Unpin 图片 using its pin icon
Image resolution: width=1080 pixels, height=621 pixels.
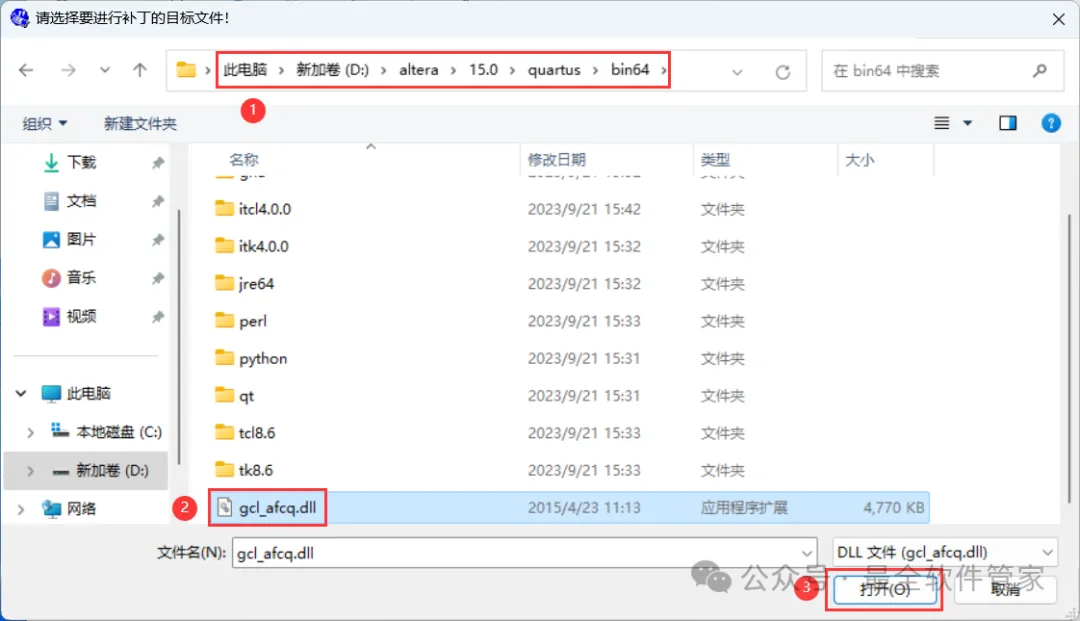click(x=158, y=240)
